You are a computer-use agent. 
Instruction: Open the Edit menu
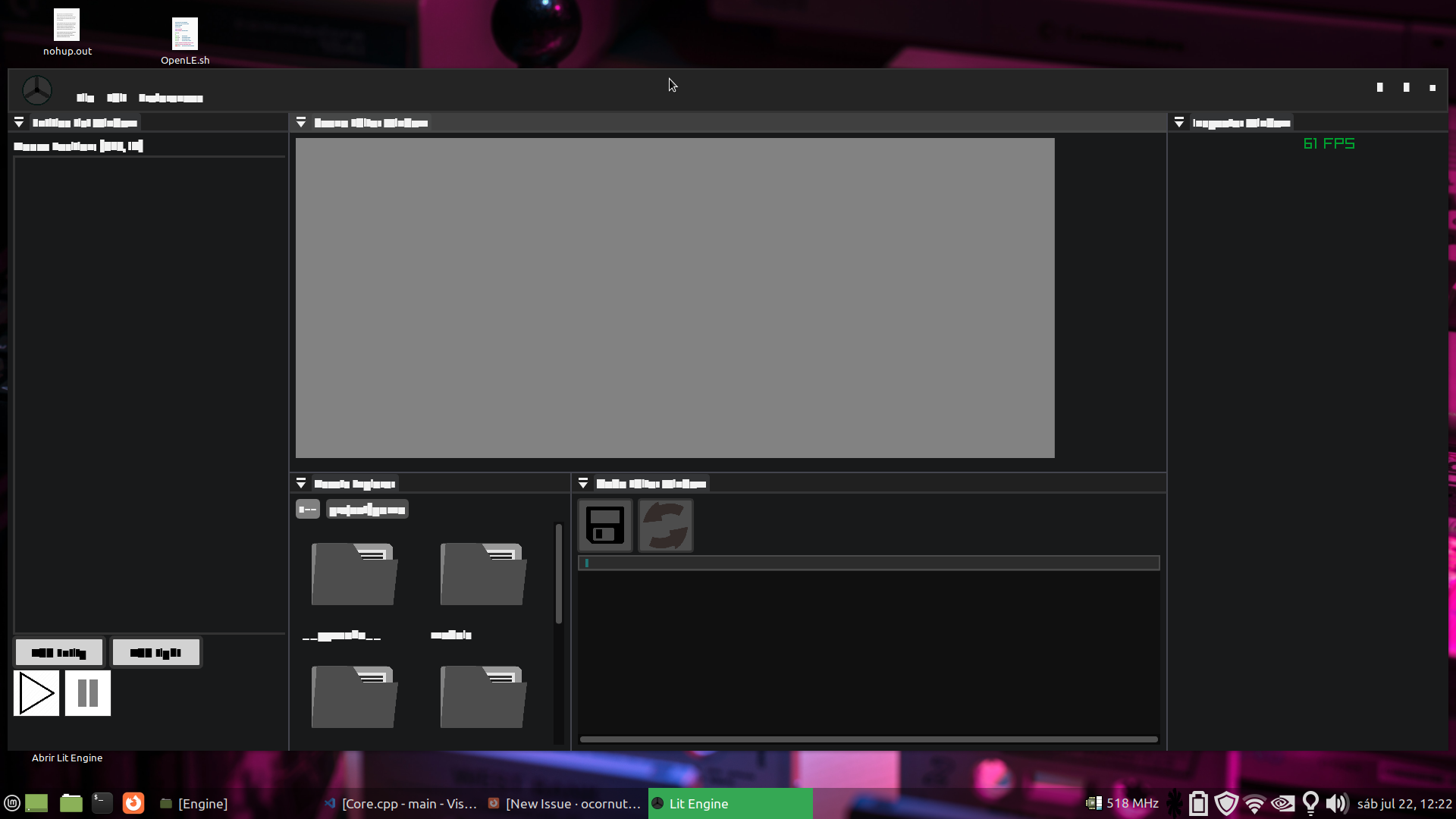click(x=116, y=98)
